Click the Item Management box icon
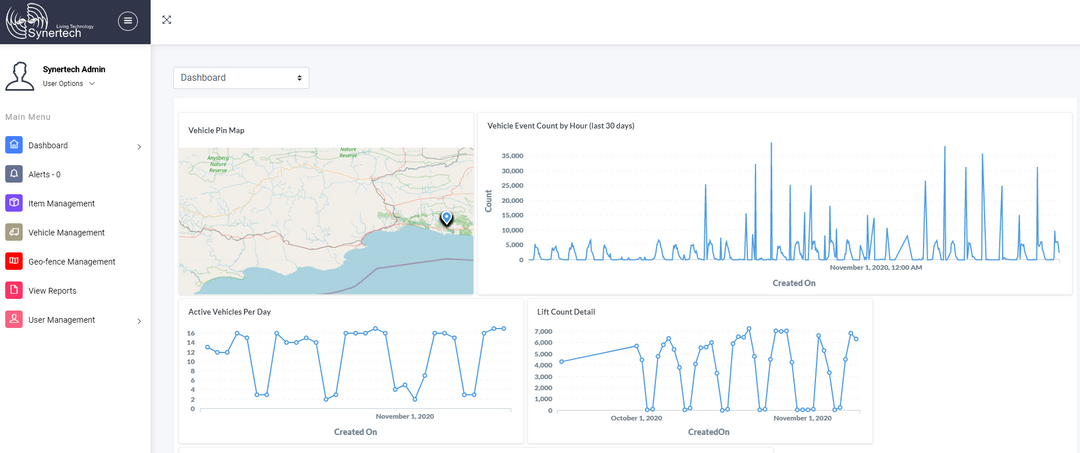This screenshot has height=453, width=1080. [14, 203]
